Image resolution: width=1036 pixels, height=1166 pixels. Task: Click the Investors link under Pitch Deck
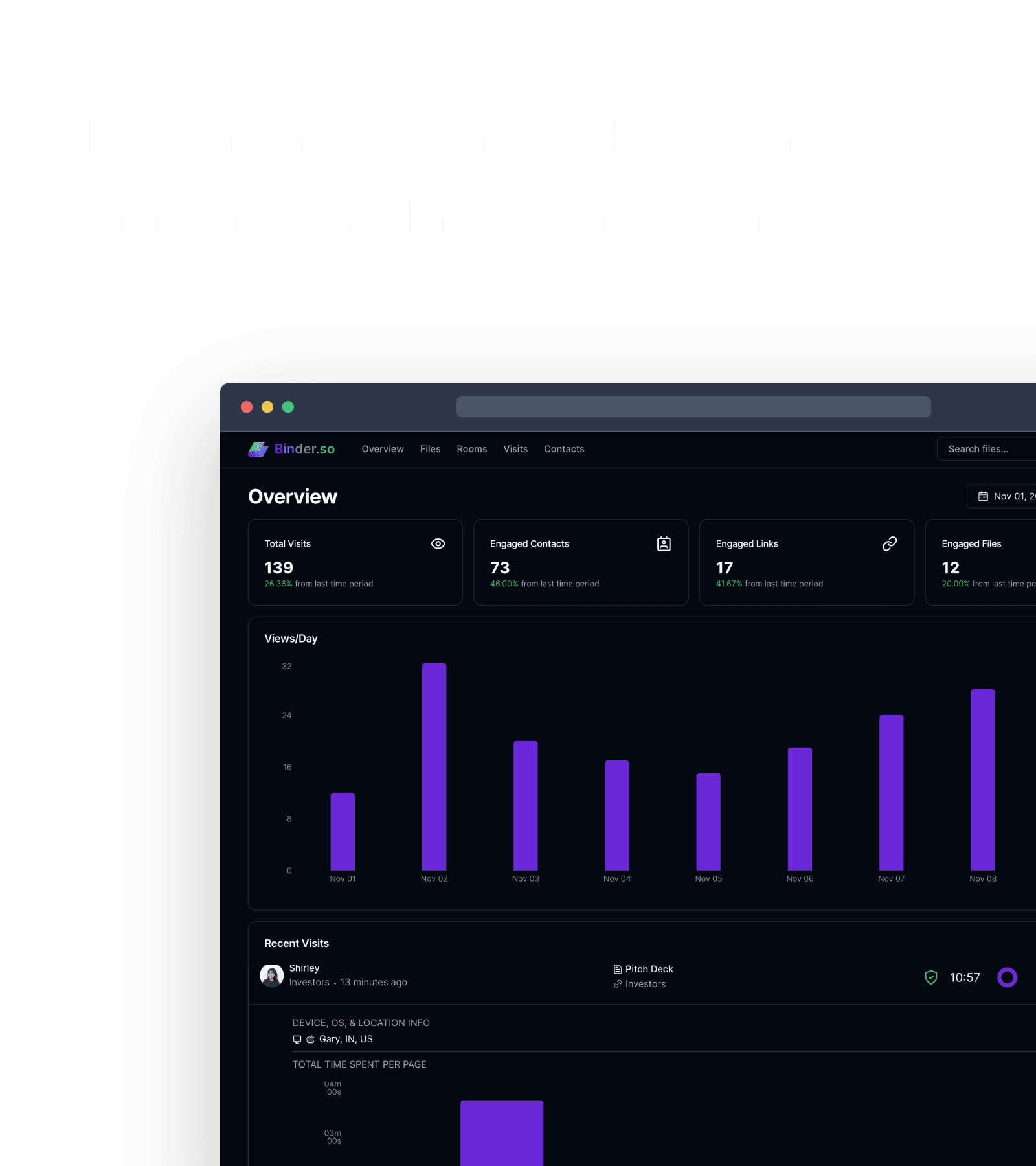coord(645,984)
